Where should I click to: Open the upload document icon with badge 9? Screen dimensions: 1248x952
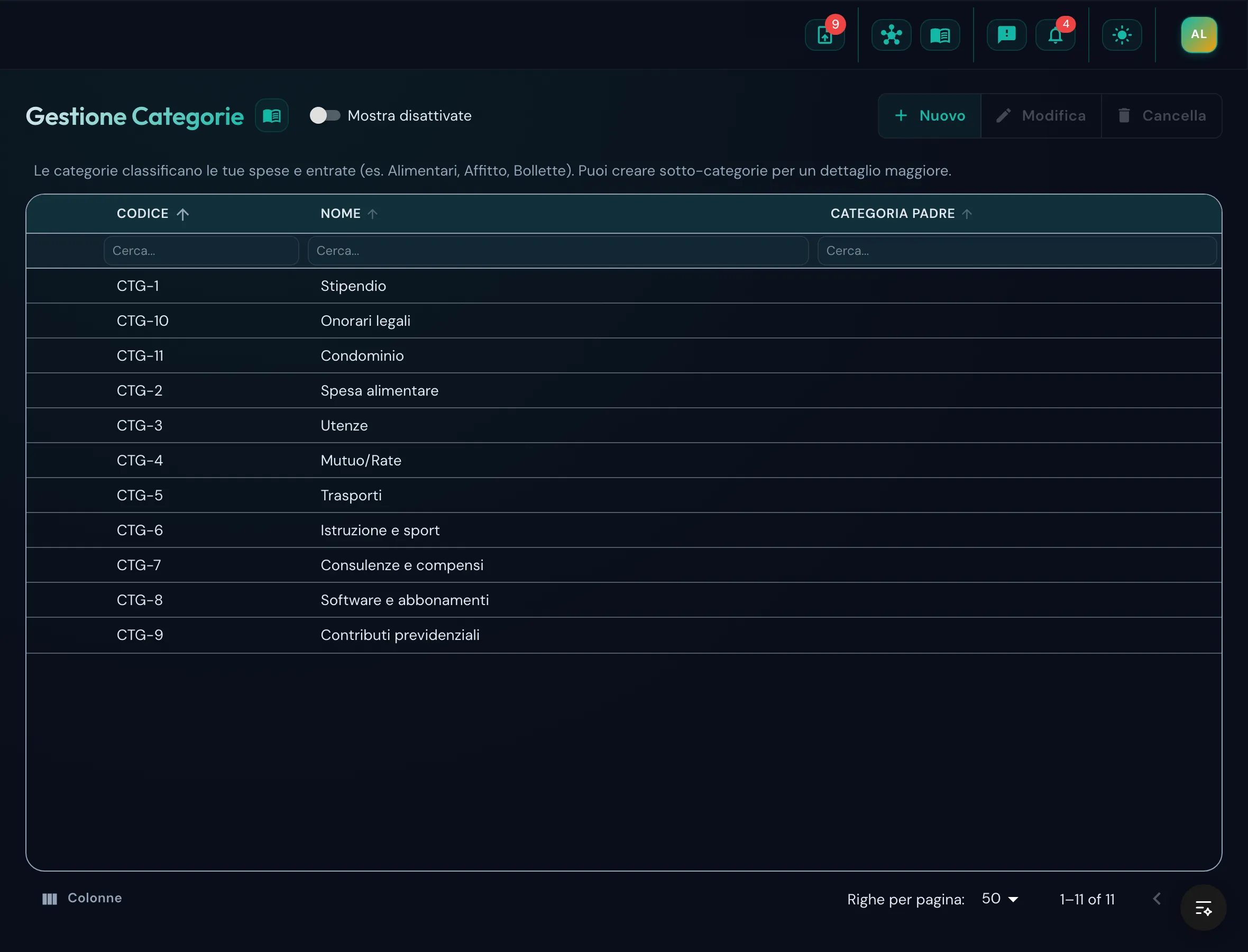click(x=825, y=35)
